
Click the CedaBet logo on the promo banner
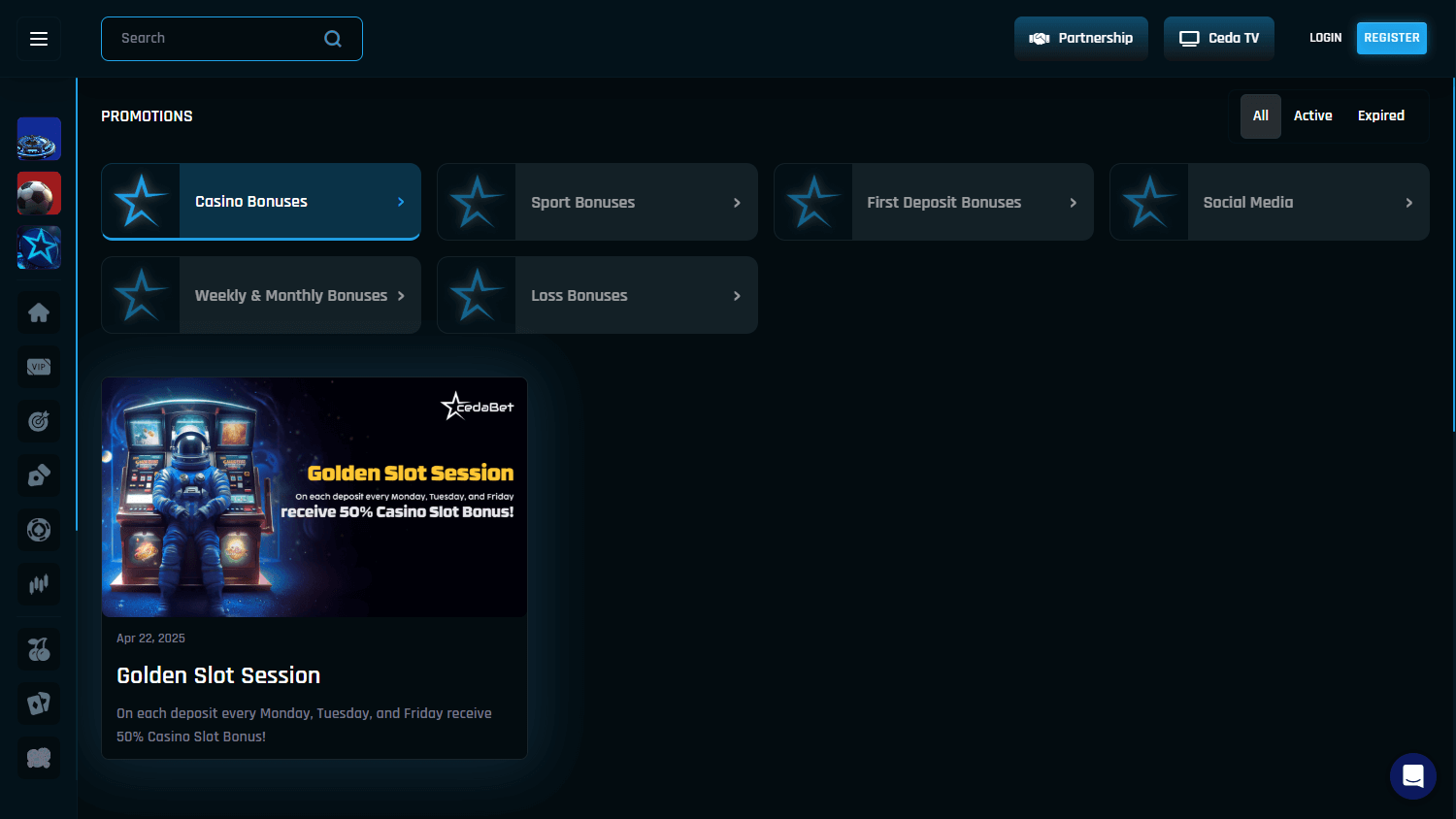(x=478, y=406)
